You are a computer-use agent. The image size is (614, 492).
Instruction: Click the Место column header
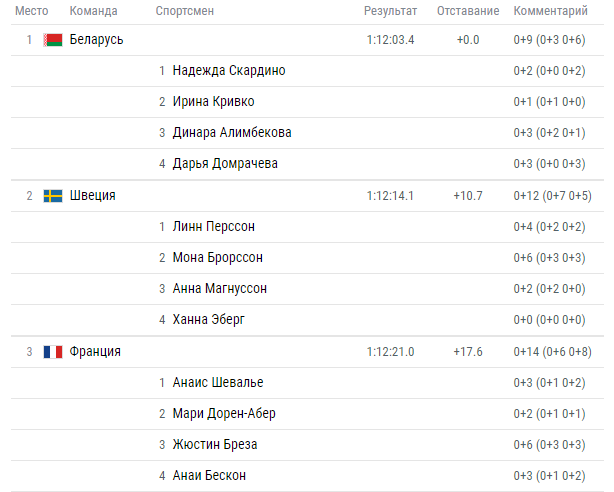[x=32, y=11]
